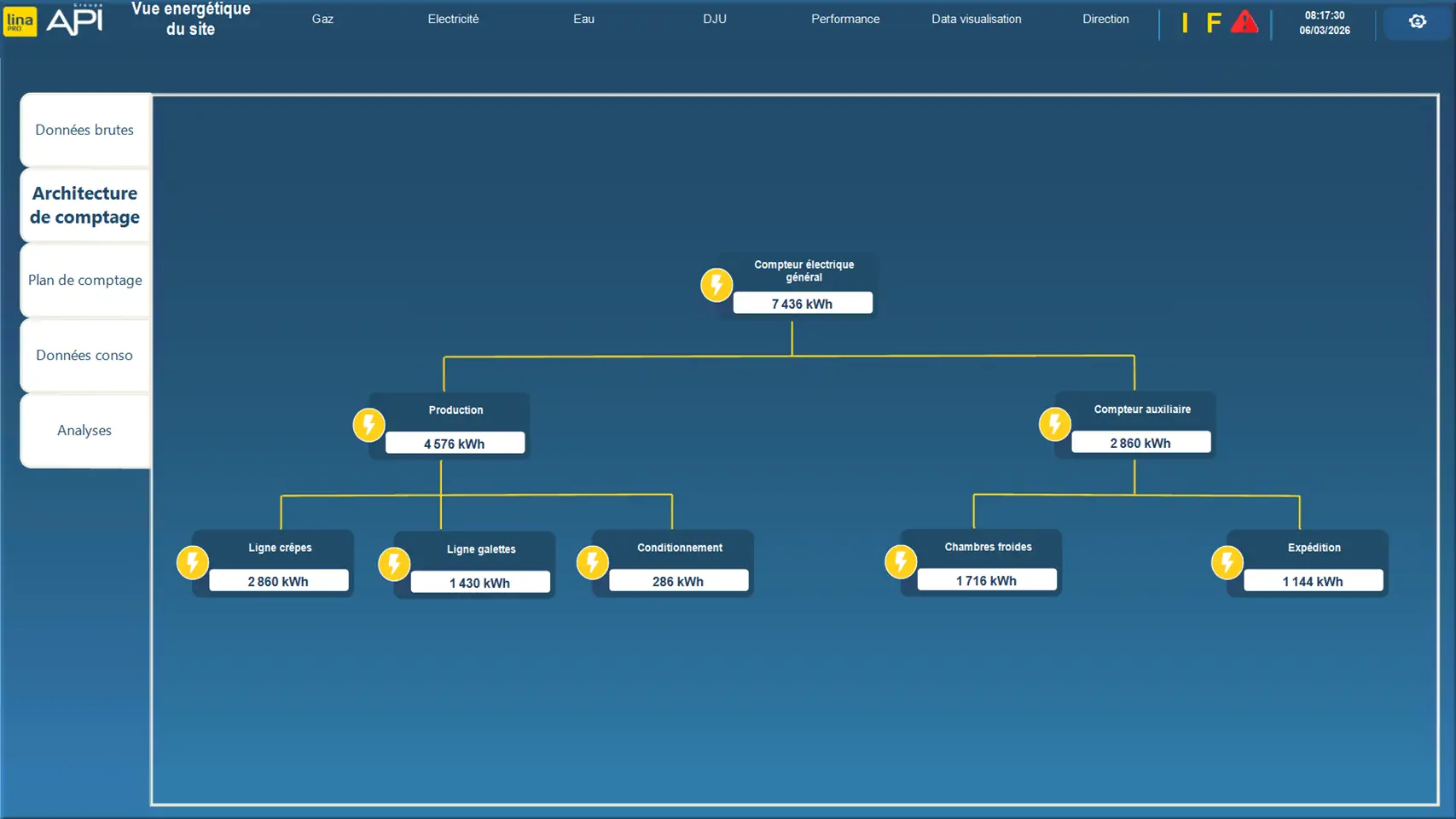Screen dimensions: 1456x819
Task: Select the Ligne crêpes lightning icon
Action: tap(193, 563)
